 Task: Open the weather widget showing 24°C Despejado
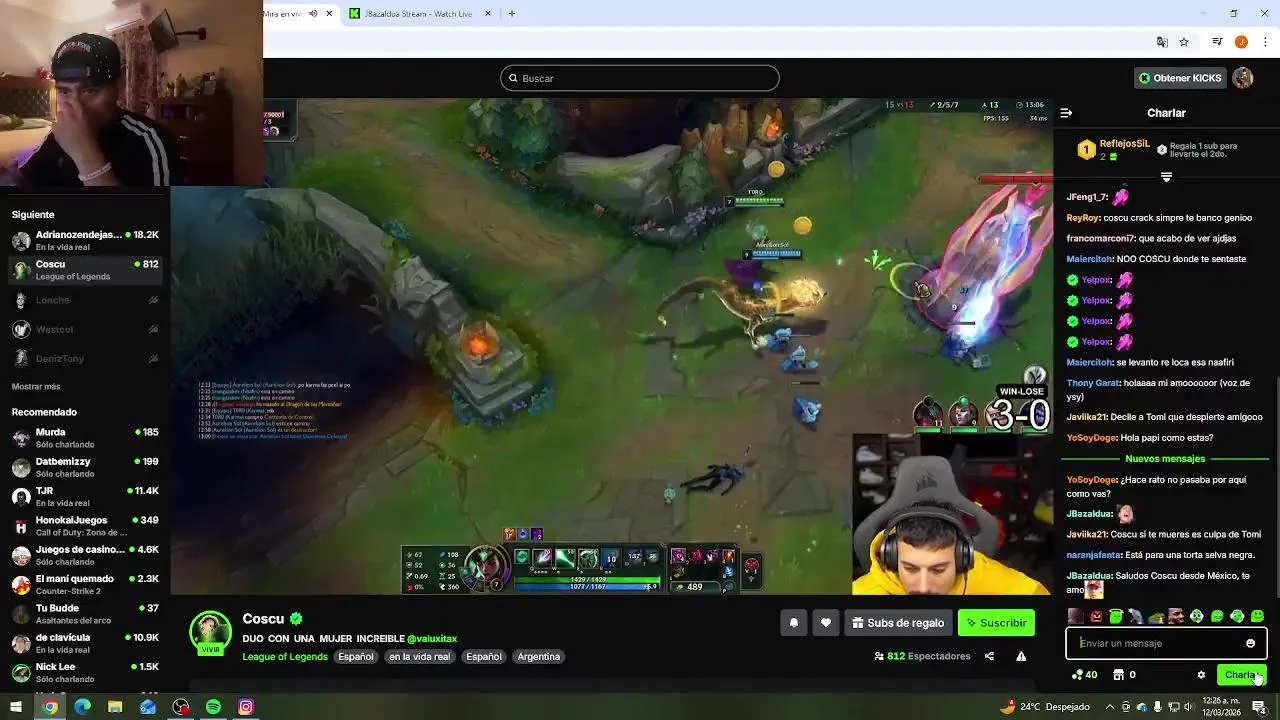coord(1045,707)
